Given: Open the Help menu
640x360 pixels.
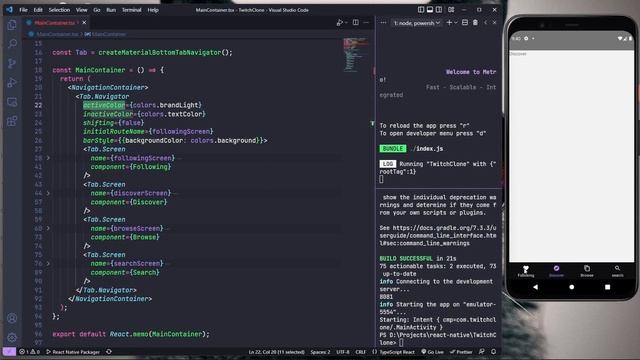Looking at the screenshot, I should pyautogui.click(x=153, y=10).
